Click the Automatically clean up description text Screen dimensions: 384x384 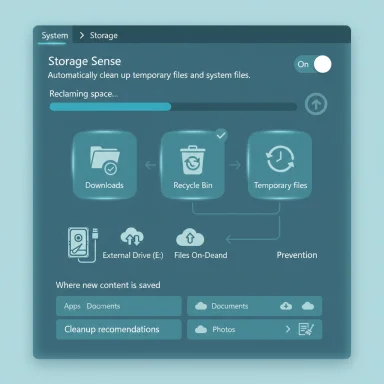click(x=149, y=75)
